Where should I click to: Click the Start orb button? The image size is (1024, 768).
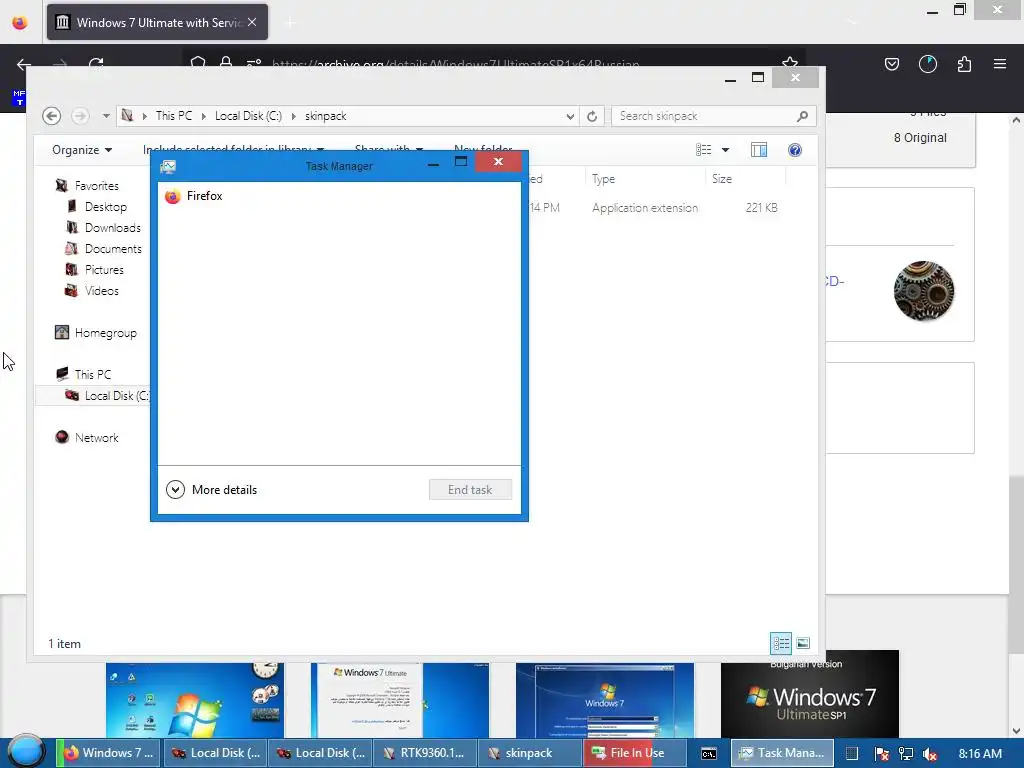25,752
